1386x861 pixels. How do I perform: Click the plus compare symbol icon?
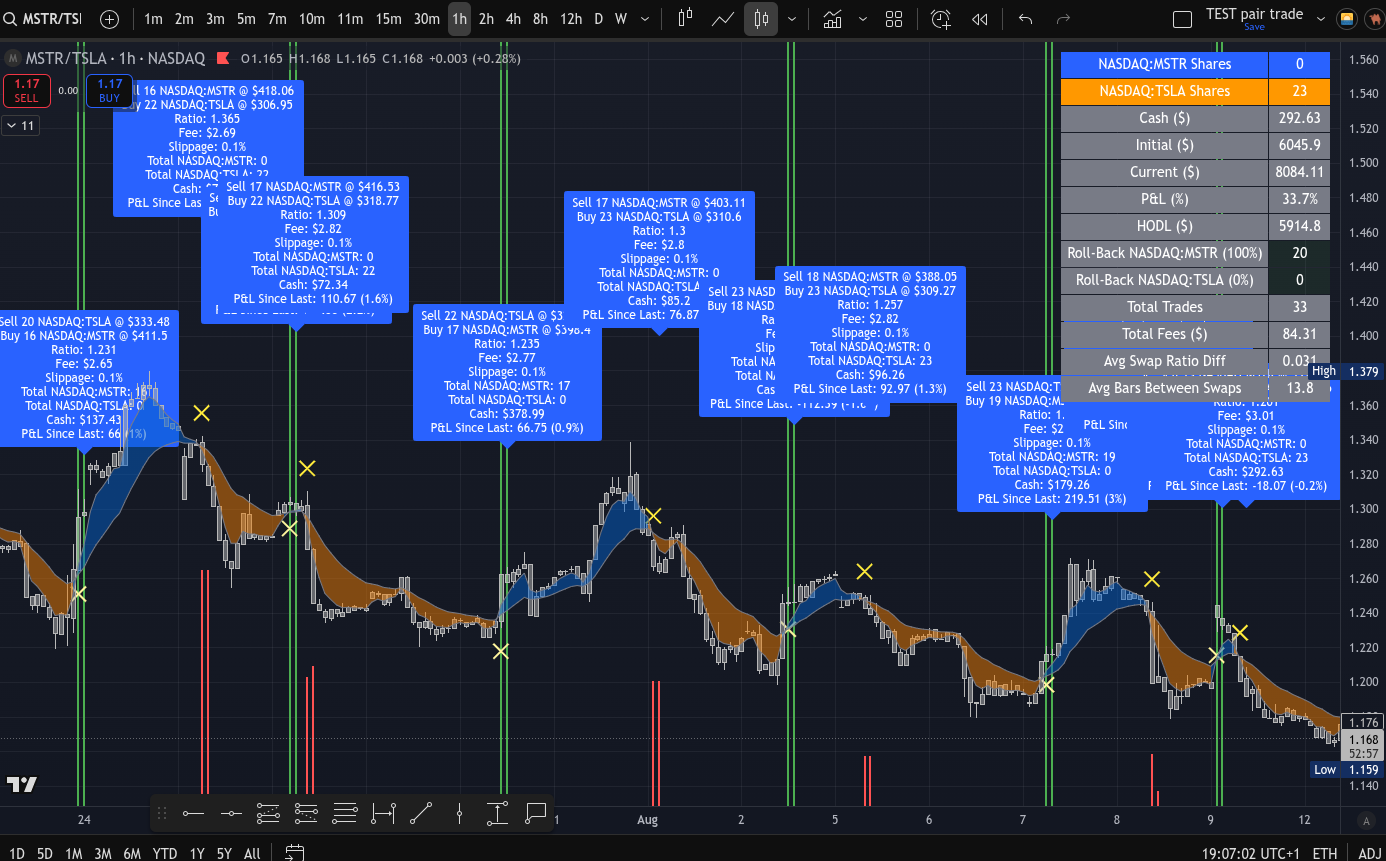(109, 18)
